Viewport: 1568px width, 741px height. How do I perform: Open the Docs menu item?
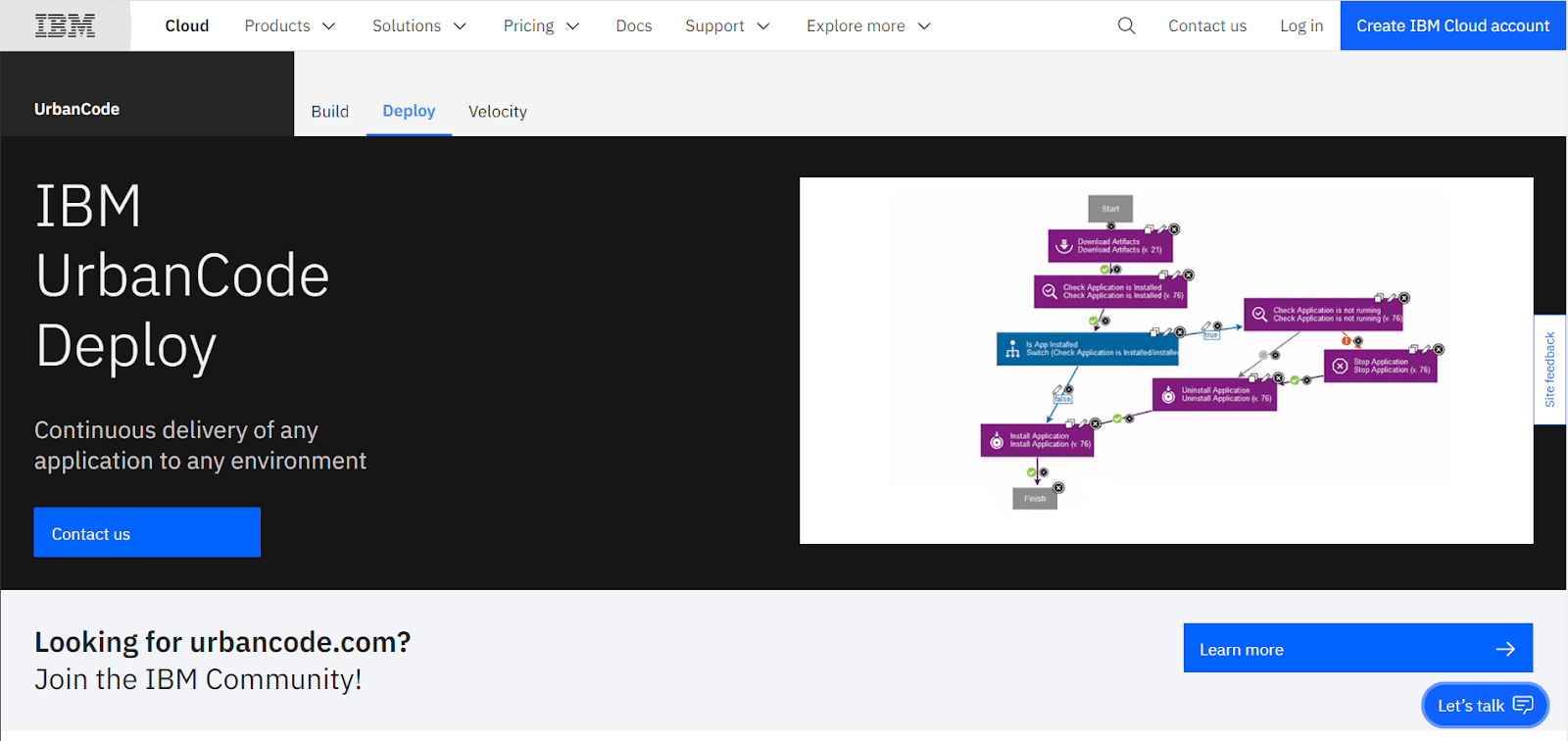633,25
